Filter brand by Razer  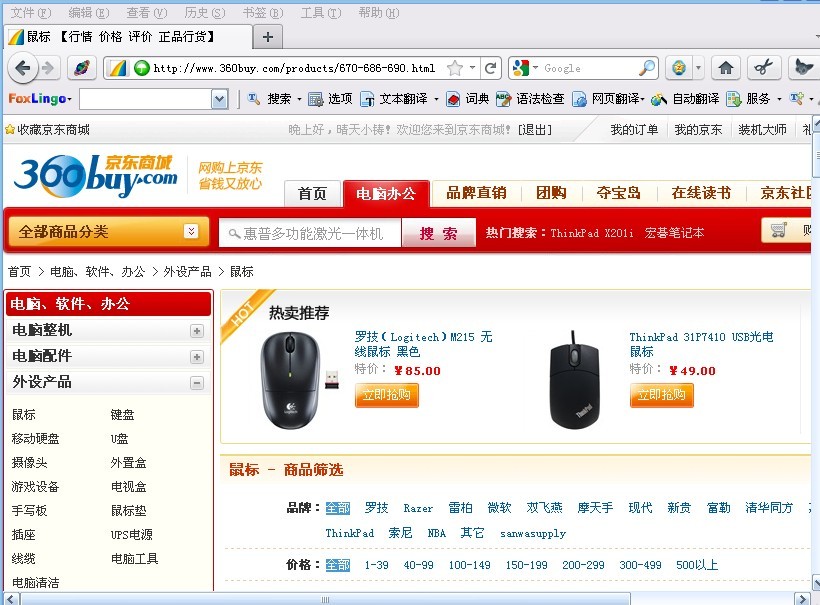[418, 508]
